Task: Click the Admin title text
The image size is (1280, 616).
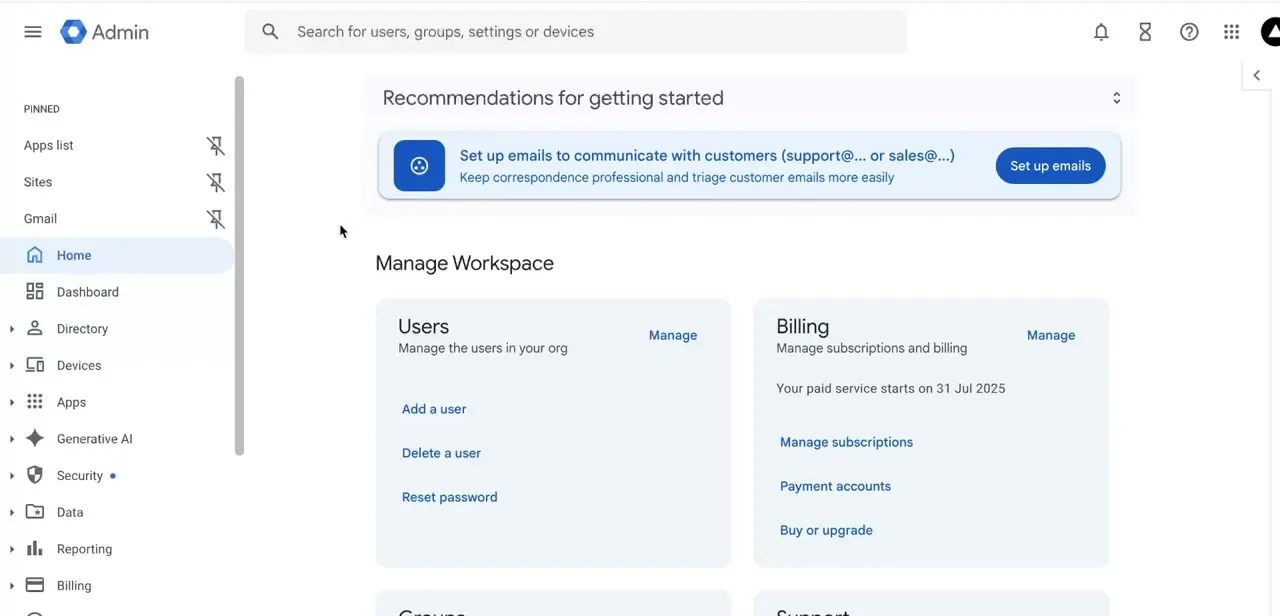Action: pos(120,32)
